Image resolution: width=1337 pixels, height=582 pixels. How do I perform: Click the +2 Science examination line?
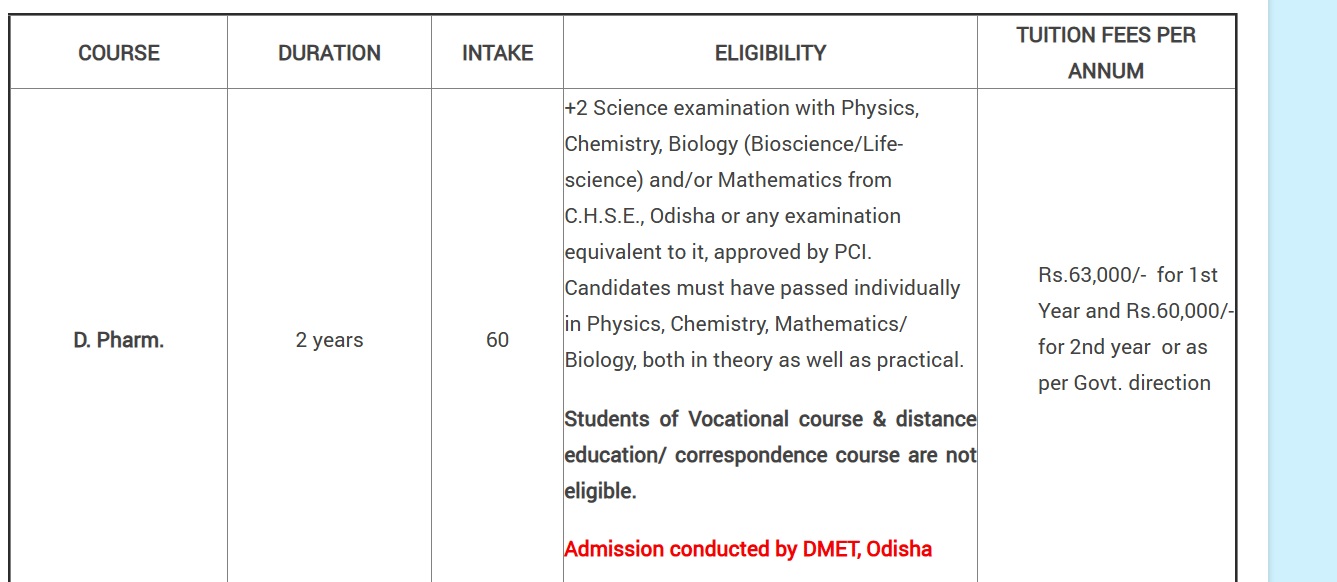click(x=741, y=108)
